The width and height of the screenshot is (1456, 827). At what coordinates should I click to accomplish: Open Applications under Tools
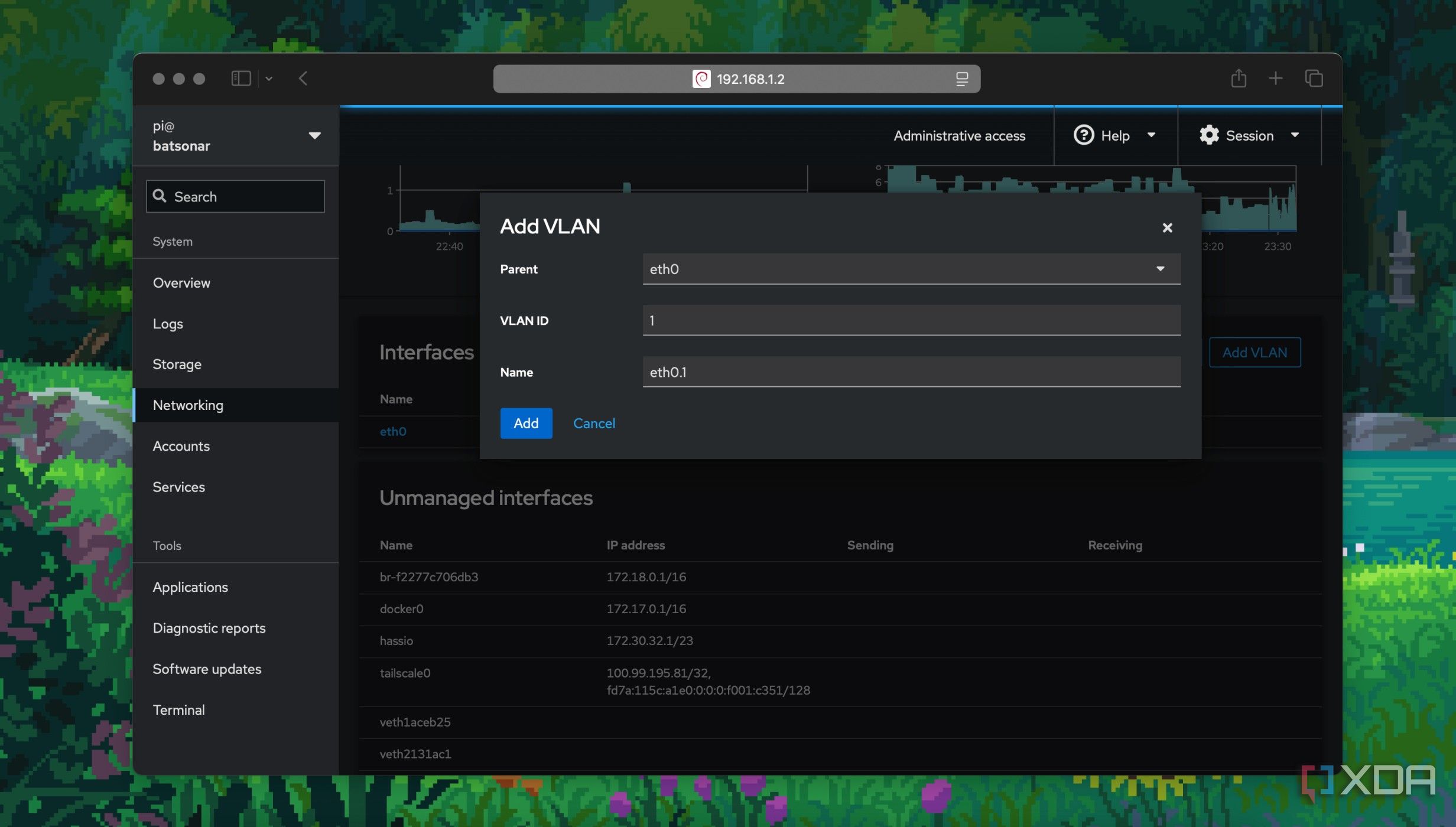coord(190,587)
